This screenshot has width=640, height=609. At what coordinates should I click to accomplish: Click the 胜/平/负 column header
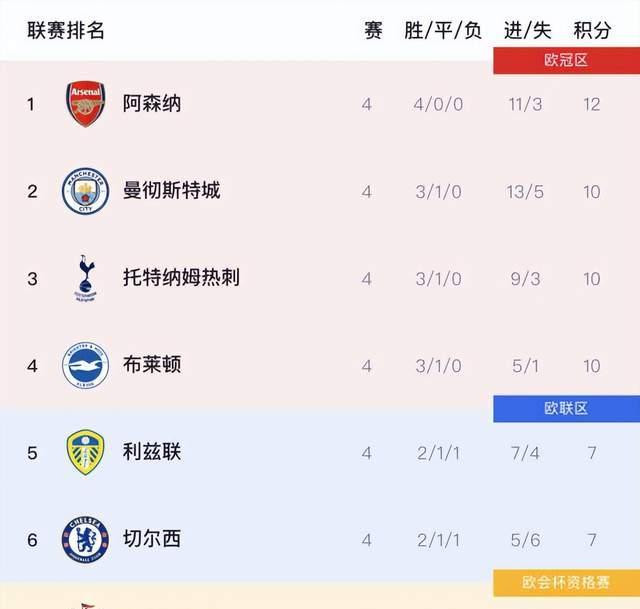(443, 30)
